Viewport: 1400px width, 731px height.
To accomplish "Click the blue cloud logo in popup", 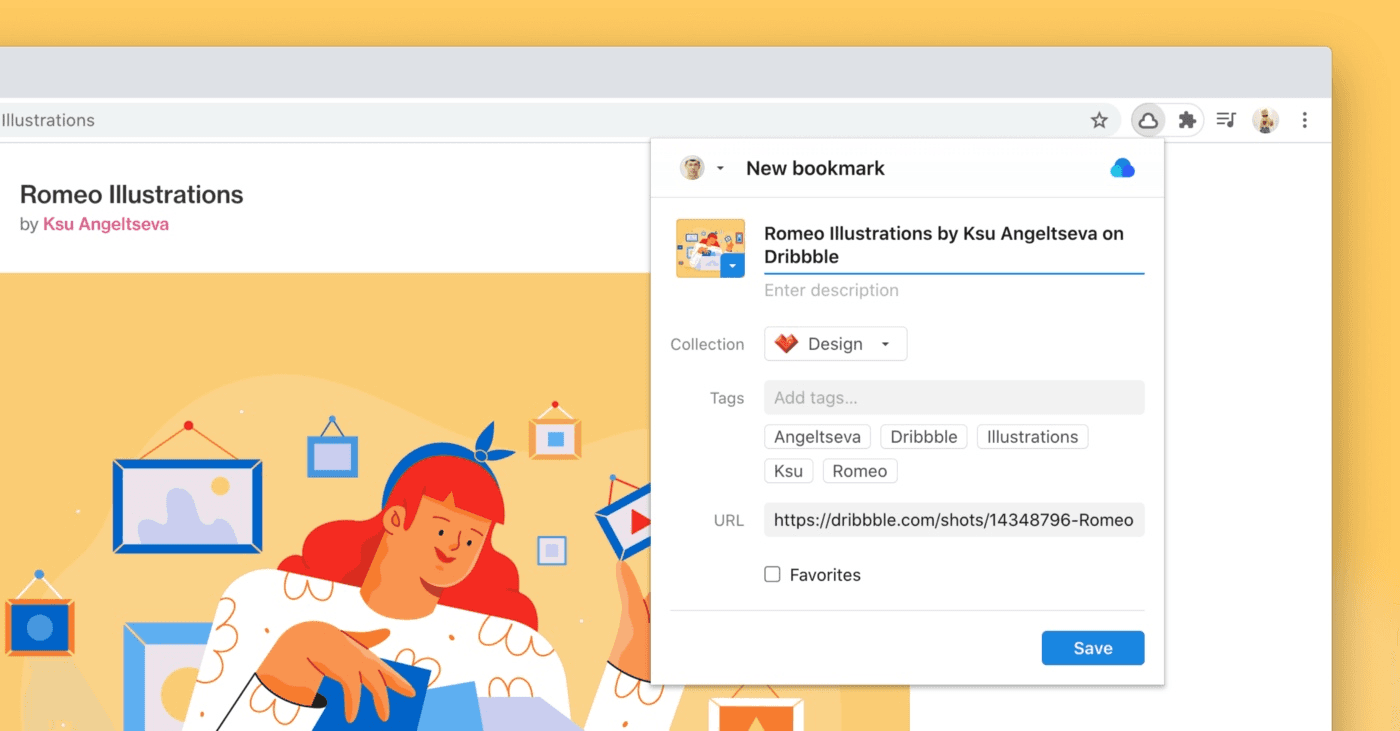I will point(1122,168).
